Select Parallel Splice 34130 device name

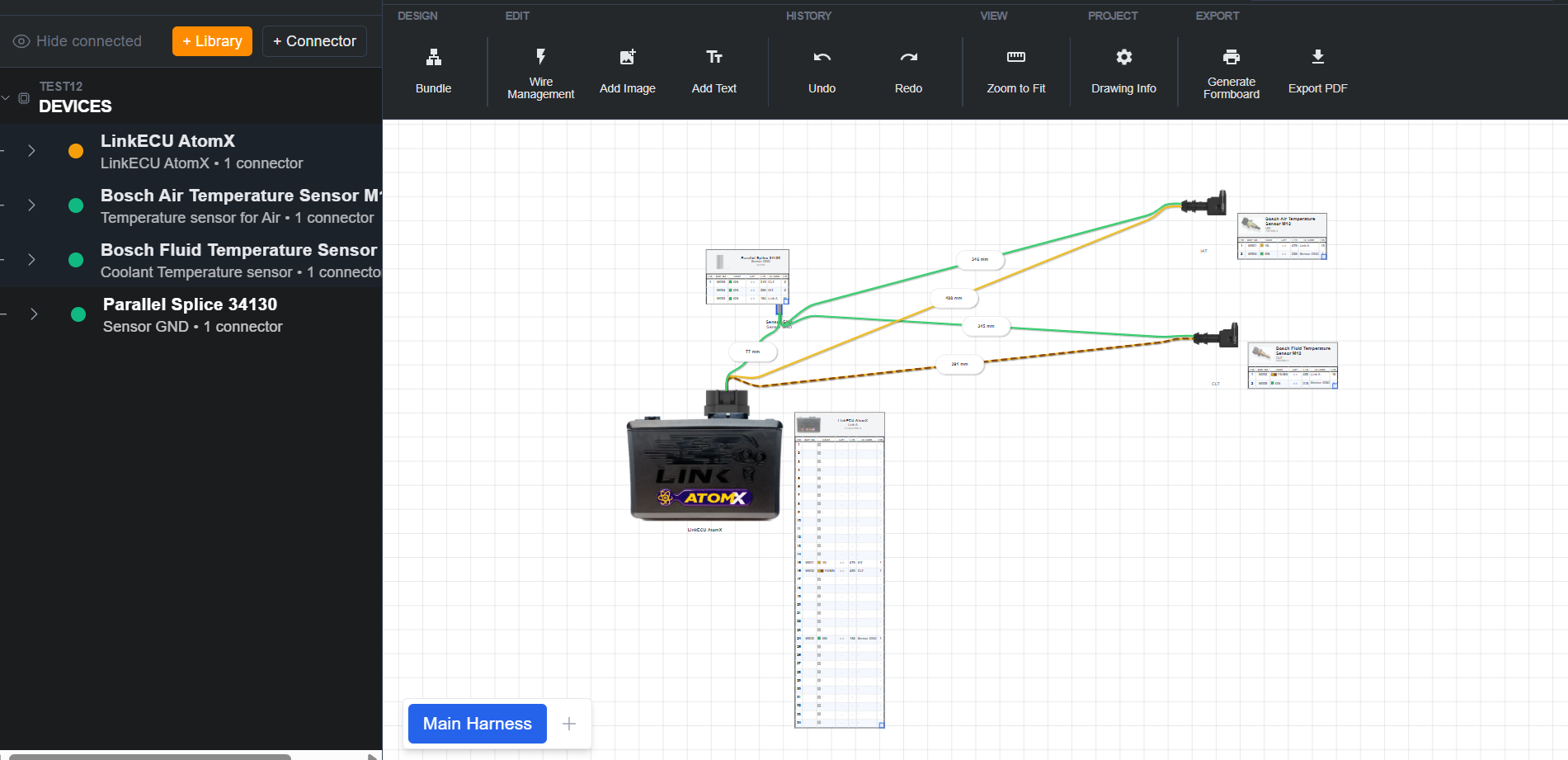190,304
